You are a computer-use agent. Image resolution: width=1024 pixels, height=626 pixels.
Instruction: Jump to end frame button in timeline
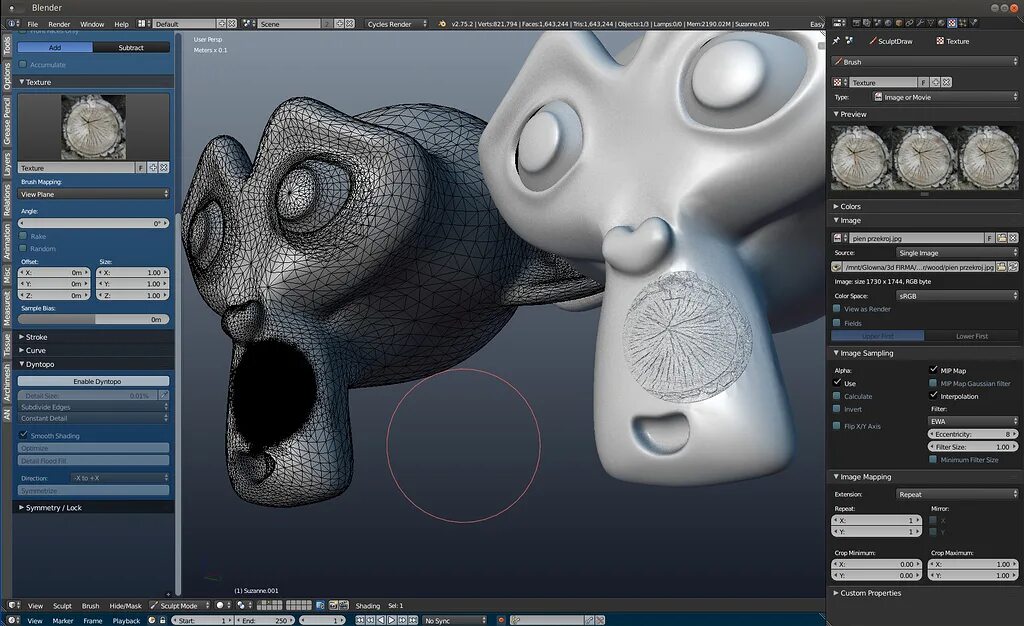pyautogui.click(x=413, y=620)
